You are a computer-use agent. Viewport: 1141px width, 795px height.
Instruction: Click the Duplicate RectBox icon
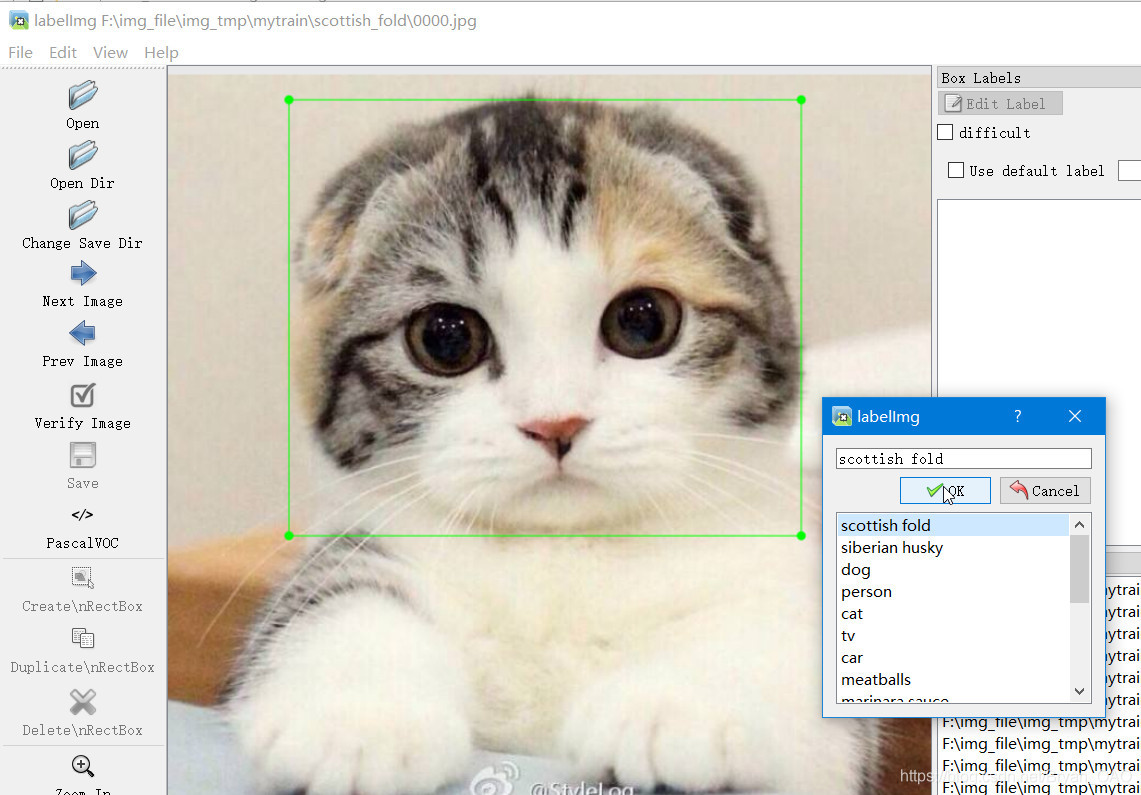point(82,638)
